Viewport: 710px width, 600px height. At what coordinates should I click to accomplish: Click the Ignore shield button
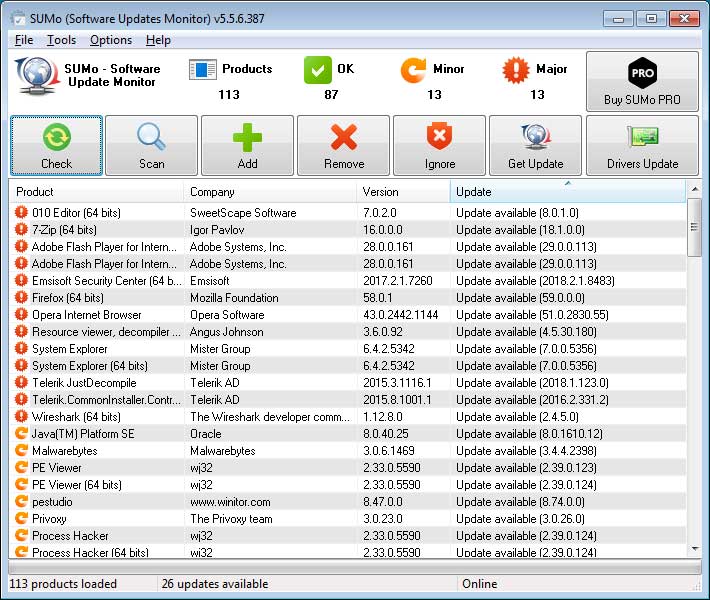pos(440,145)
